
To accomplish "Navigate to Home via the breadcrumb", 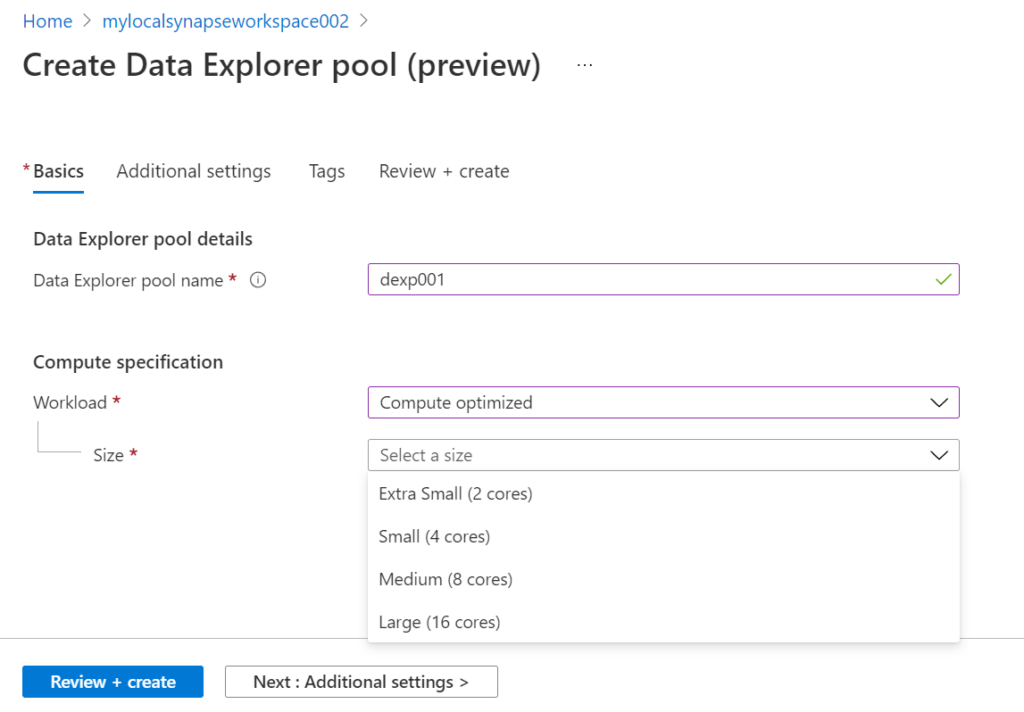I will [x=47, y=20].
